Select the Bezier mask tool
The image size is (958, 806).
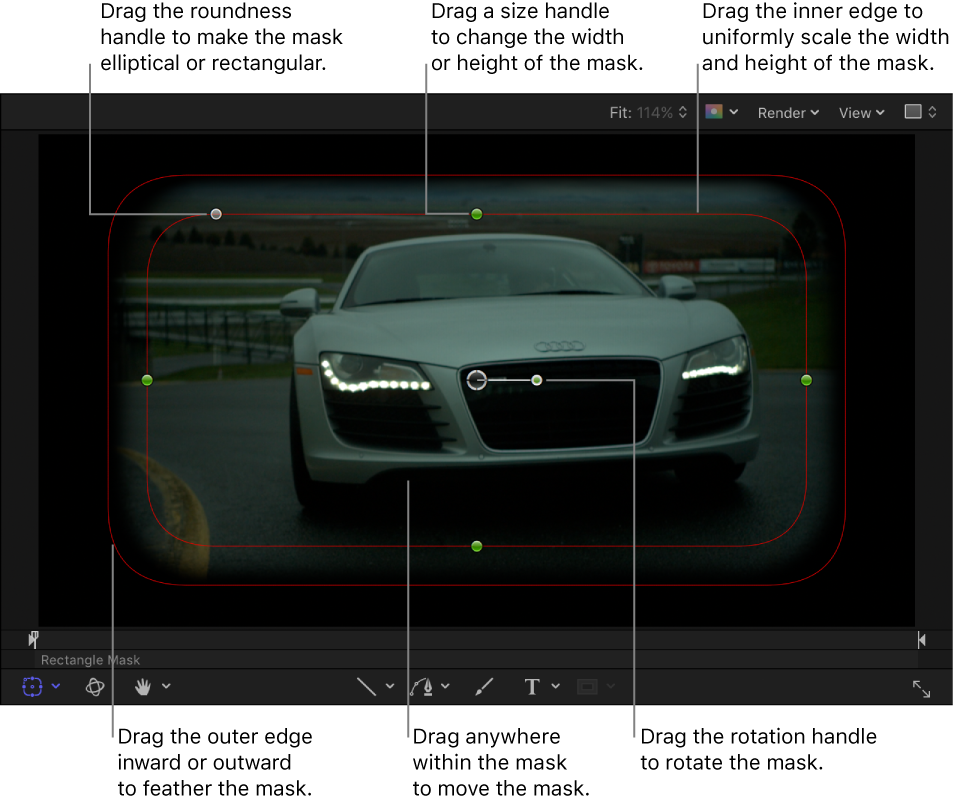click(x=425, y=687)
